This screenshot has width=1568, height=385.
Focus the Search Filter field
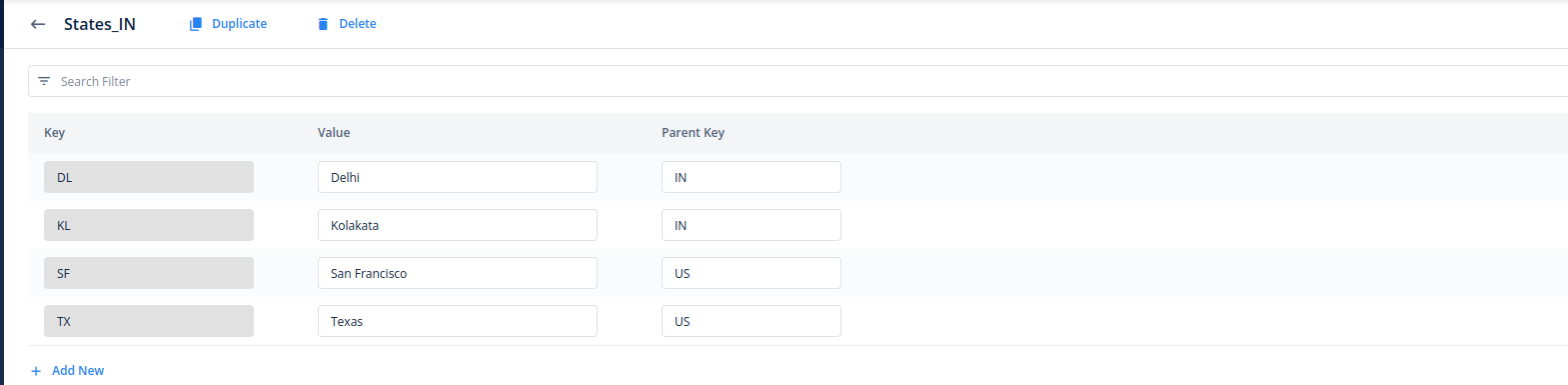pyautogui.click(x=797, y=81)
